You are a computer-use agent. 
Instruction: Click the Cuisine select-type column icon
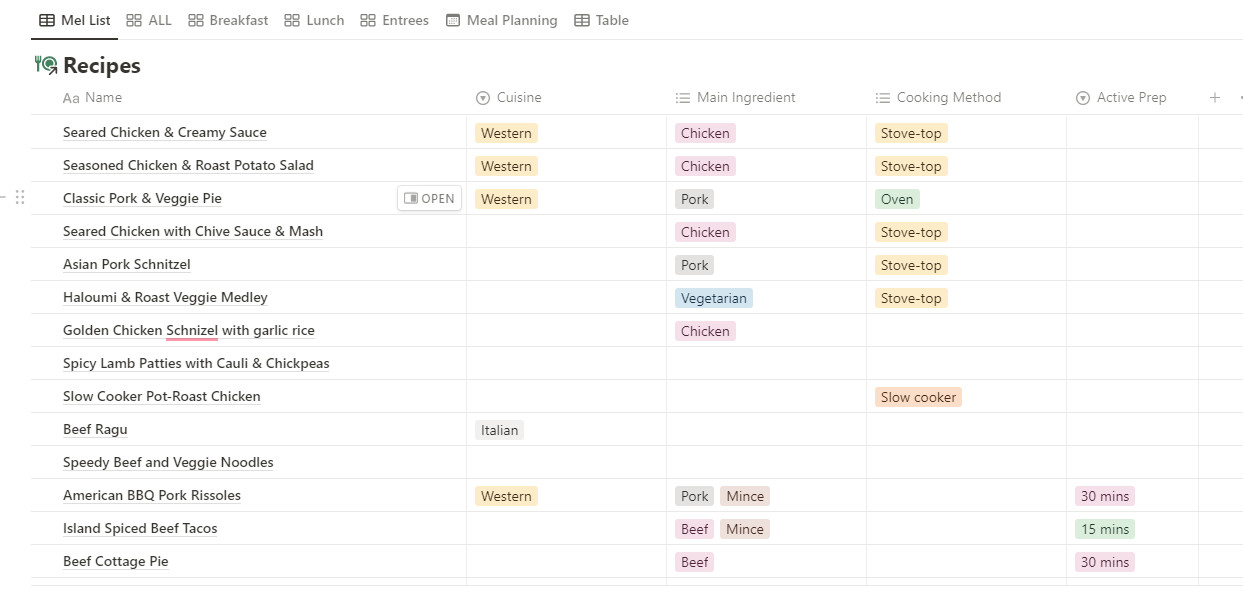[x=483, y=98]
